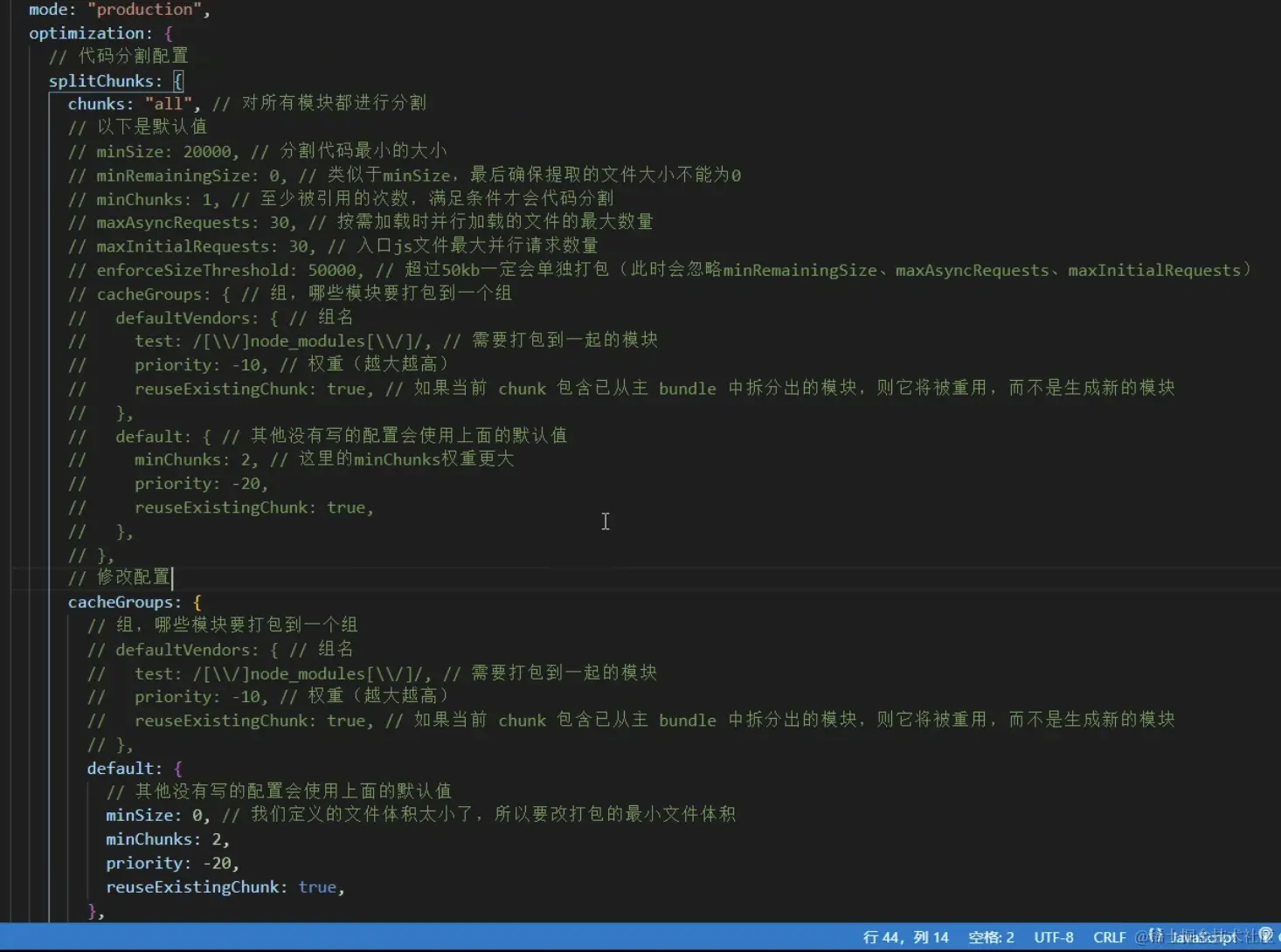The width and height of the screenshot is (1281, 952).
Task: Click the comment '入口js文件最大并行请求数量'
Action: pos(477,246)
